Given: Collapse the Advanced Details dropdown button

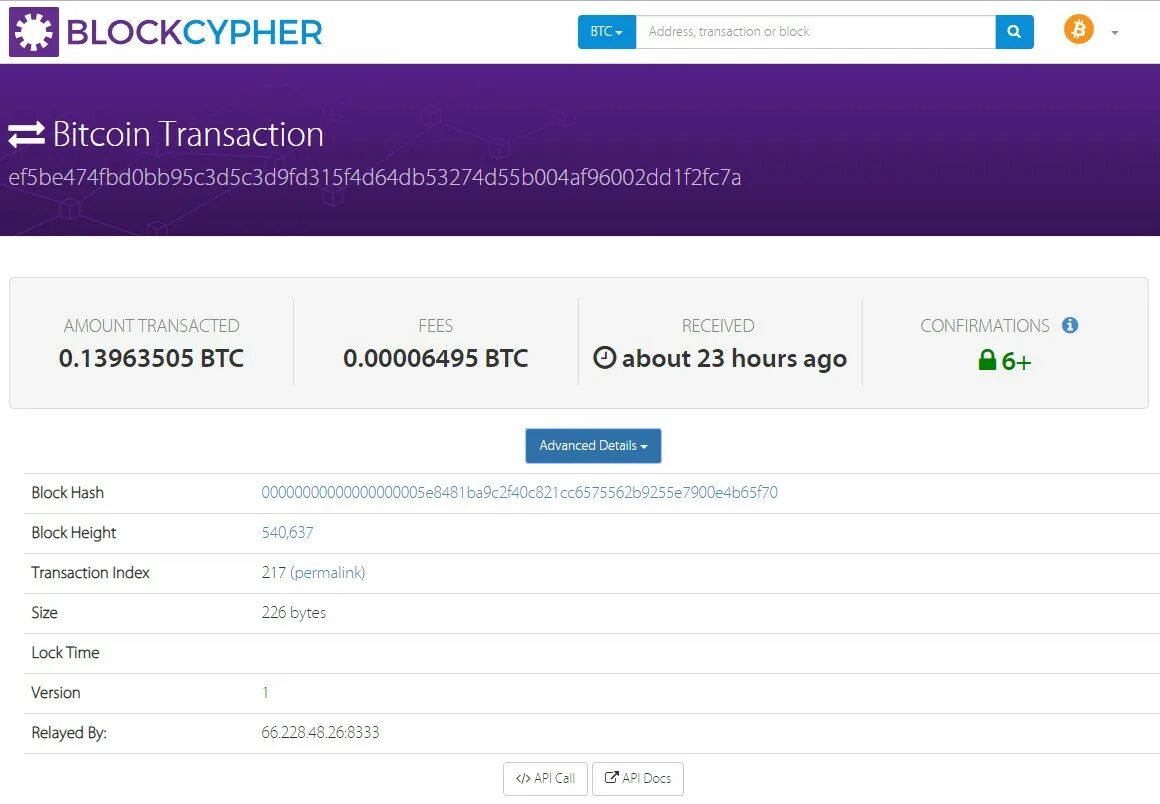Looking at the screenshot, I should [x=593, y=446].
